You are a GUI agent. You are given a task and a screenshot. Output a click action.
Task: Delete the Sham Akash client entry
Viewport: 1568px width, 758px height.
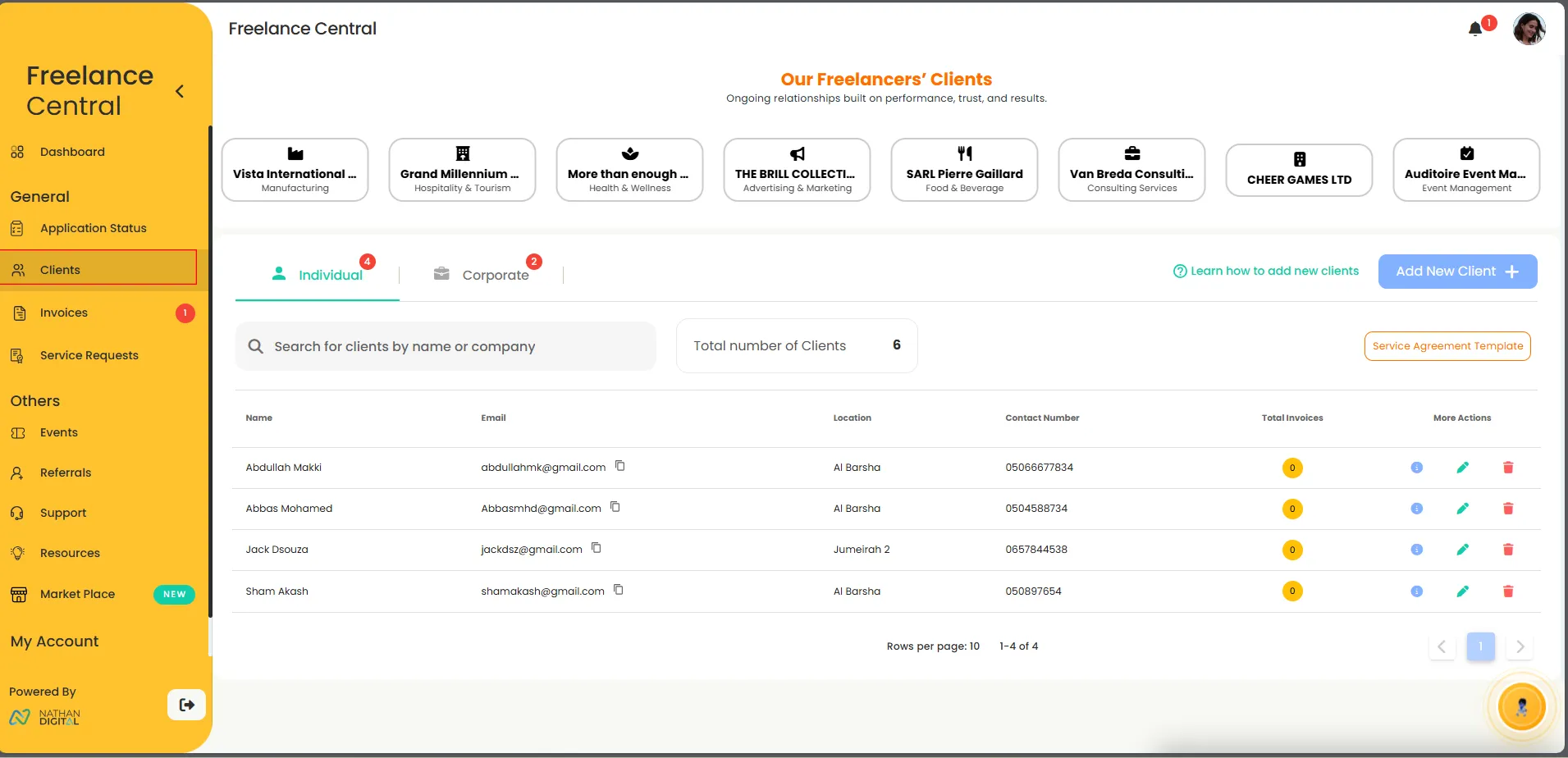click(x=1508, y=591)
